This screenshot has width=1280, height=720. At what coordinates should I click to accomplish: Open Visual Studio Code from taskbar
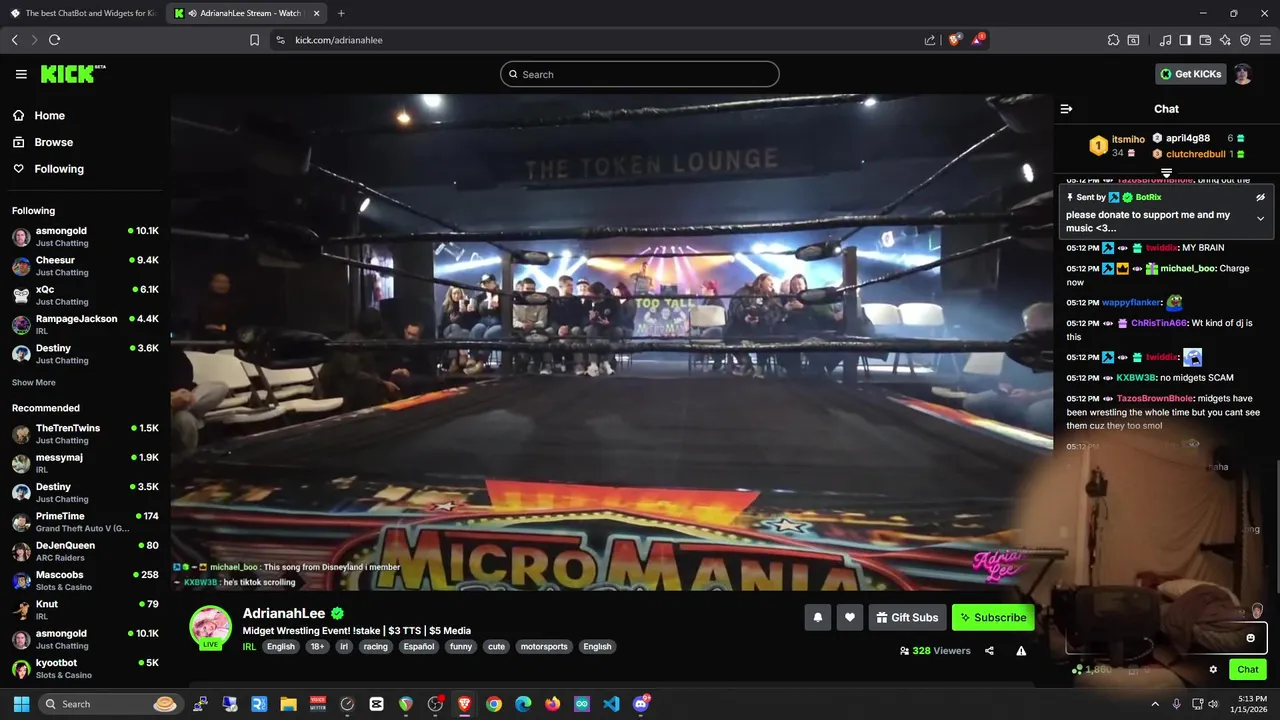pos(611,704)
